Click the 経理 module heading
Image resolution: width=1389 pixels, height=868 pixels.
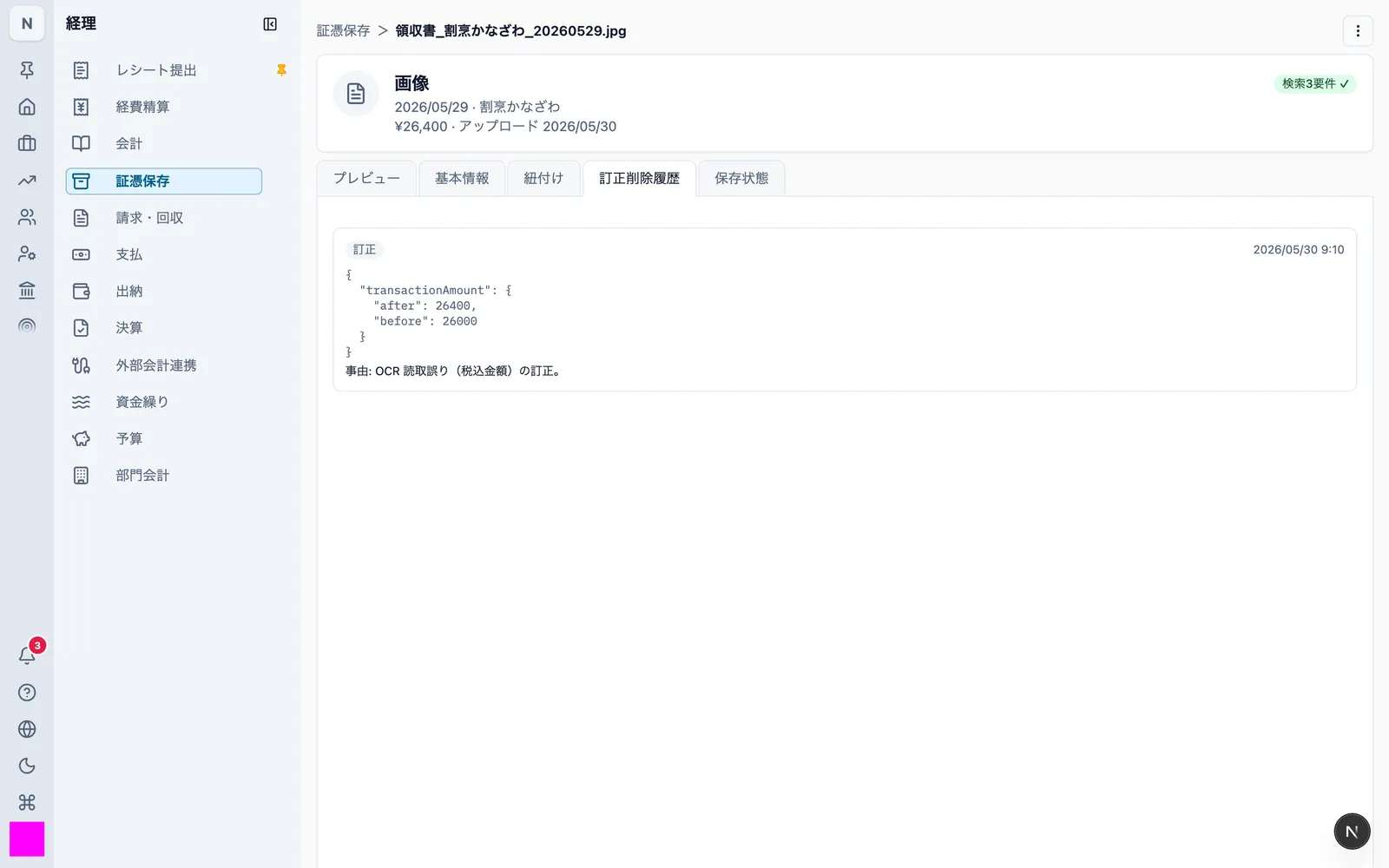(x=81, y=23)
